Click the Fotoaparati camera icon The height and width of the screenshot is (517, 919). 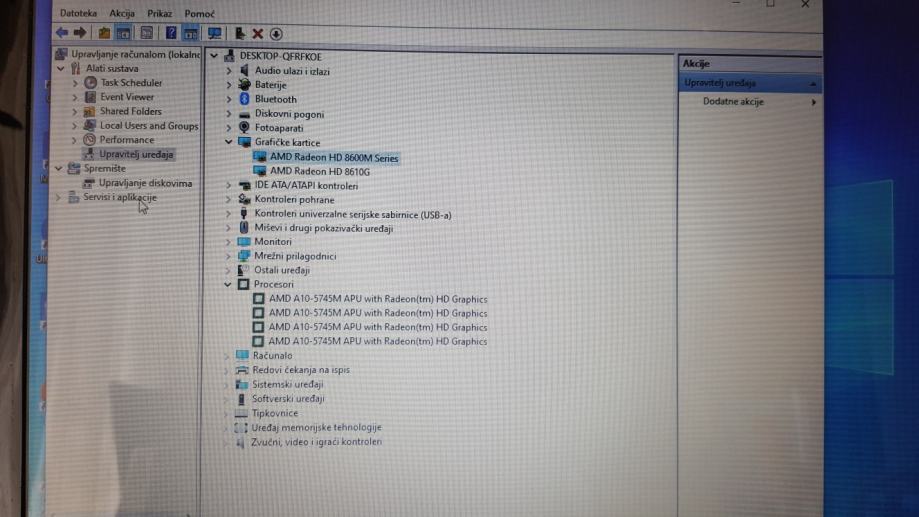pos(244,127)
